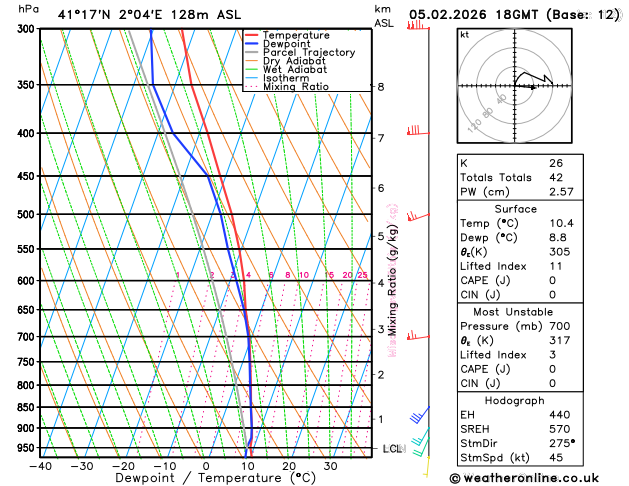Click the 'Surface' section heading

(515, 209)
